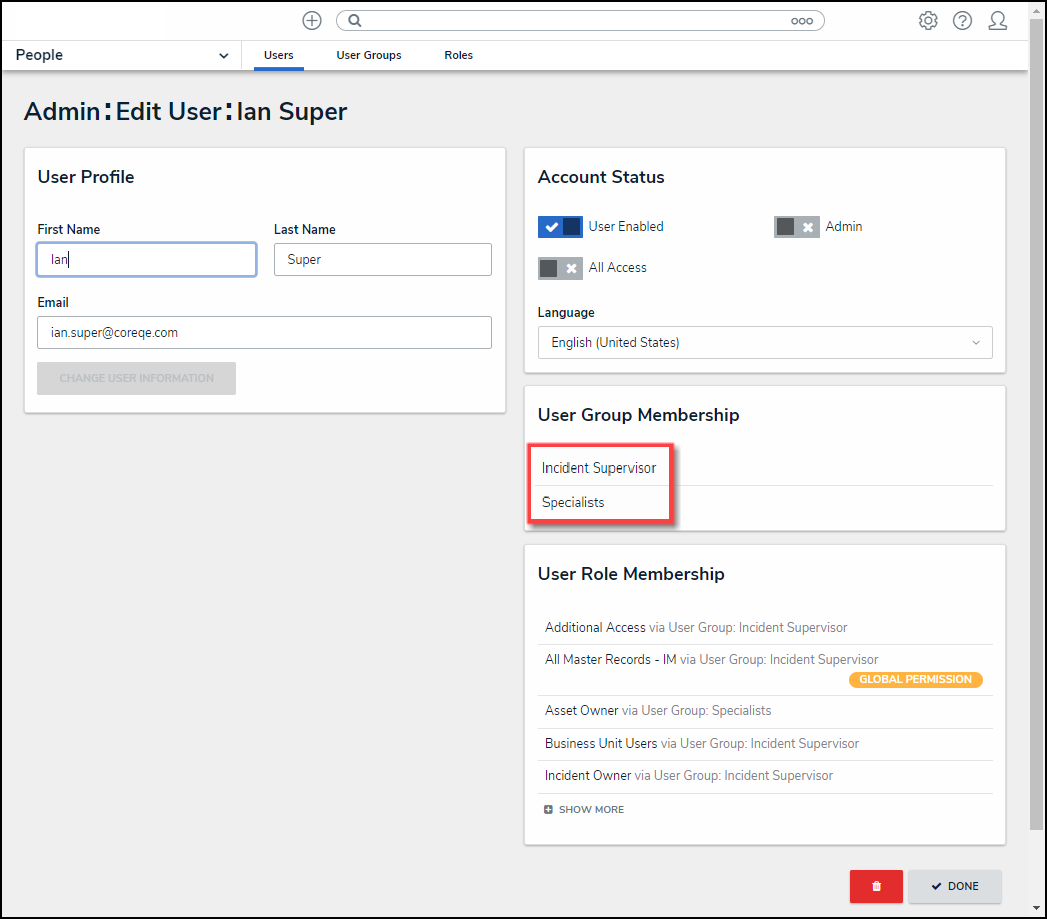This screenshot has width=1047, height=919.
Task: Click the plus icon beside Show More
Action: 548,810
